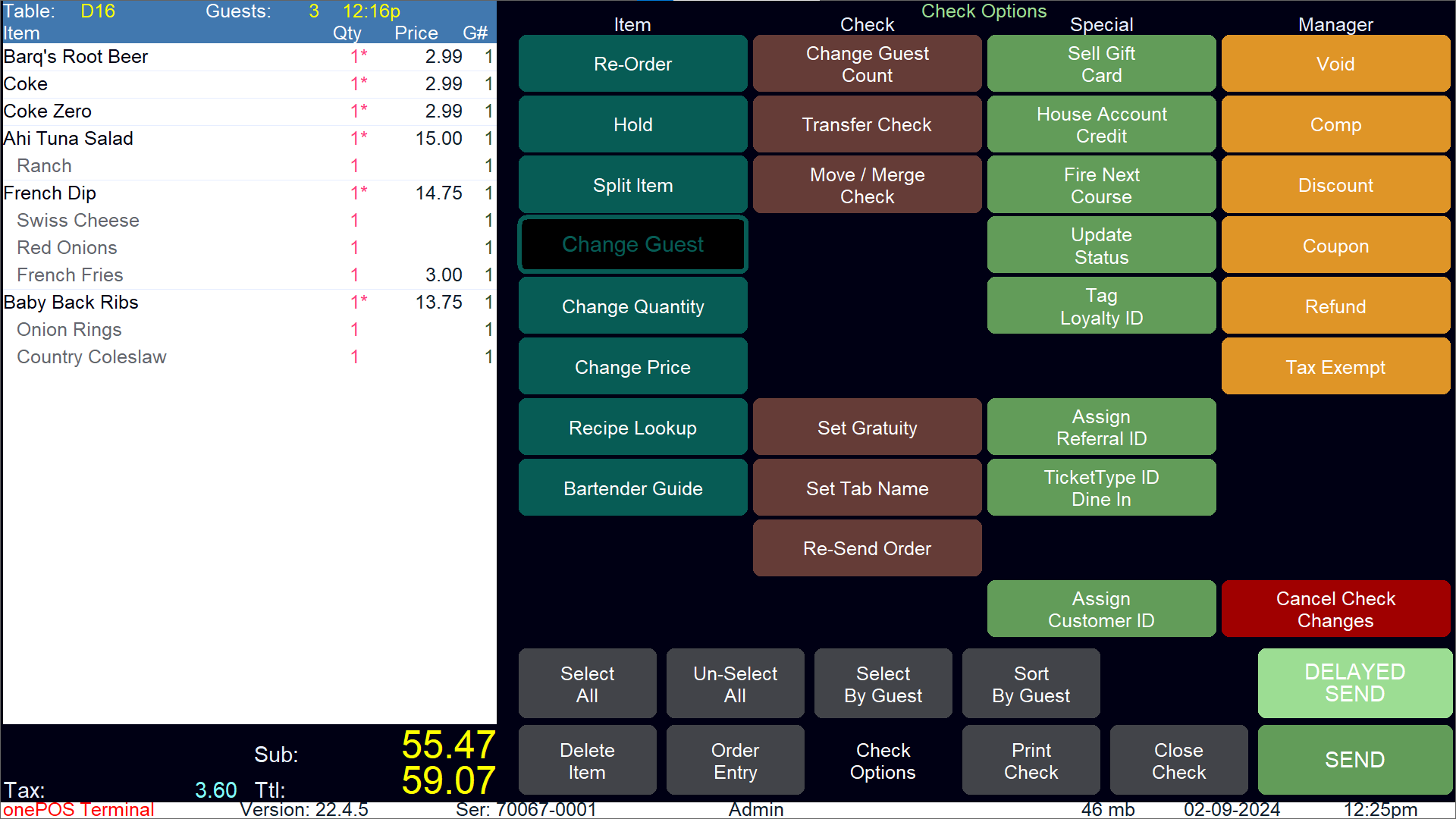Open Change Guest Count option
Image resolution: width=1456 pixels, height=819 pixels.
(x=867, y=64)
